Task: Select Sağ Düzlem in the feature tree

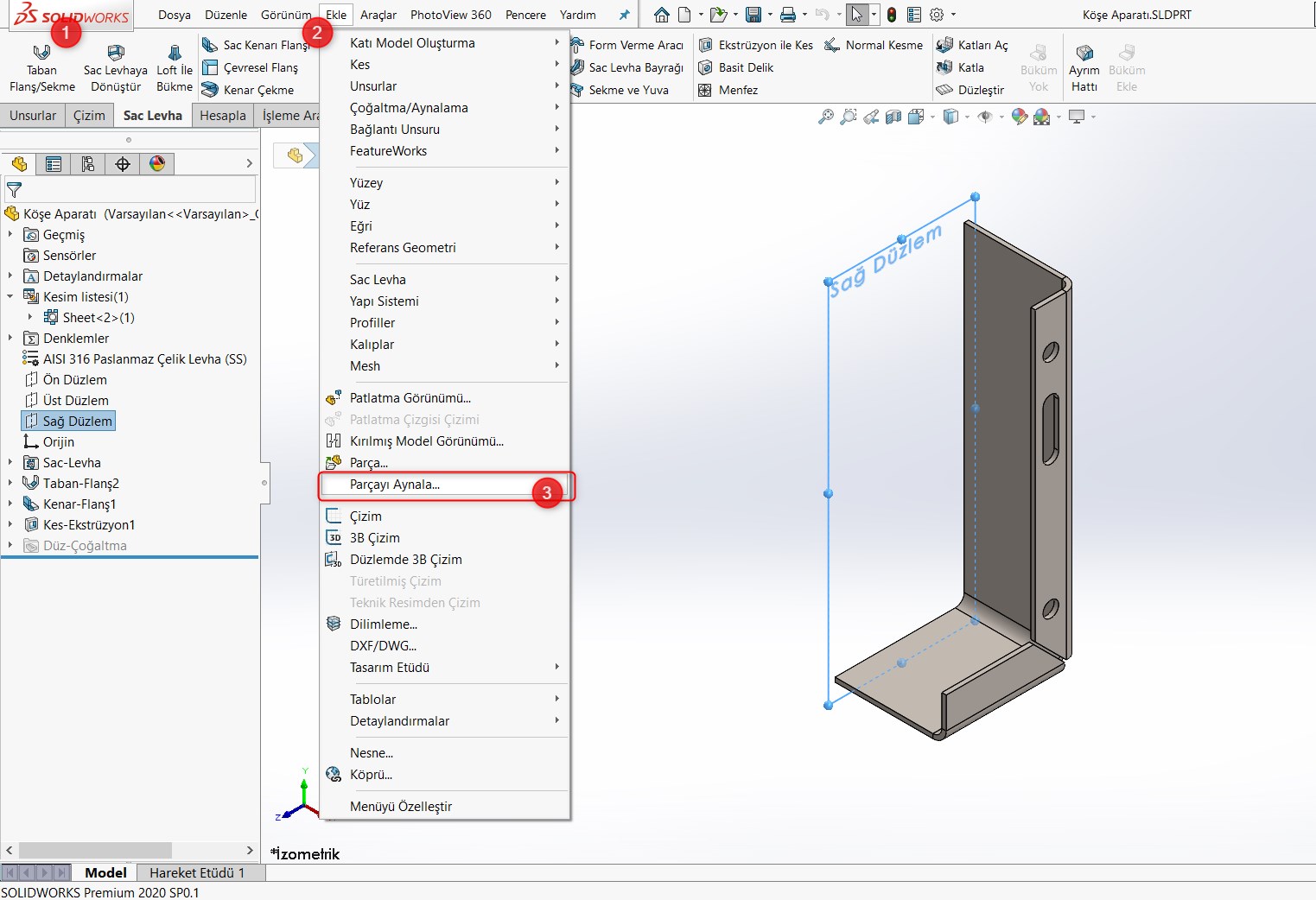Action: coord(68,421)
